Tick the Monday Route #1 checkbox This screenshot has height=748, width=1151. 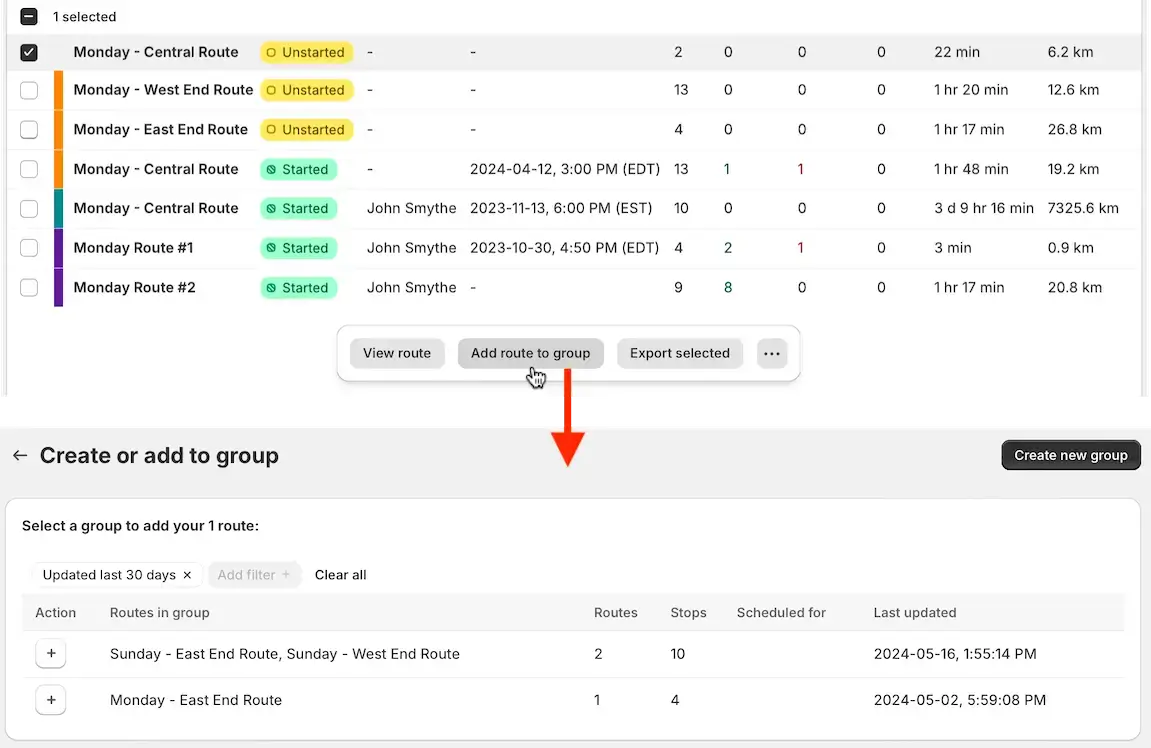(x=29, y=248)
